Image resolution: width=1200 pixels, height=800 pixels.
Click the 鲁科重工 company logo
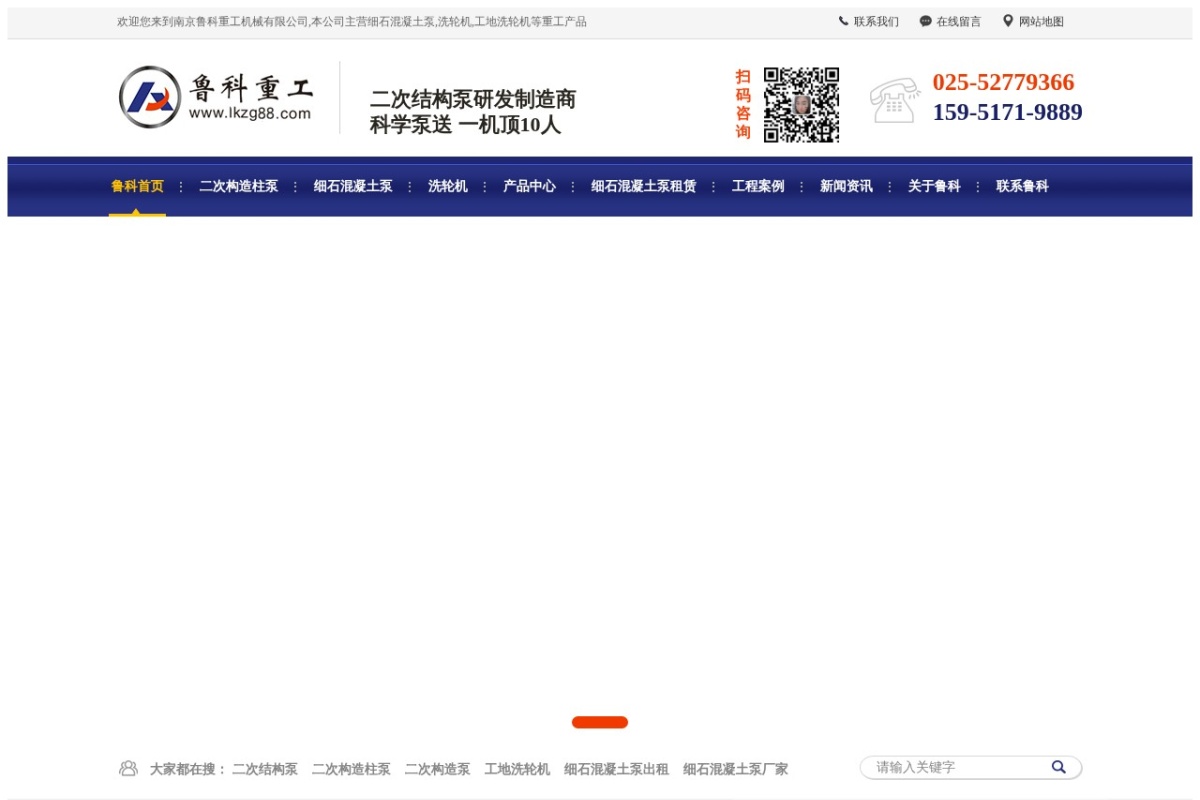pyautogui.click(x=216, y=97)
